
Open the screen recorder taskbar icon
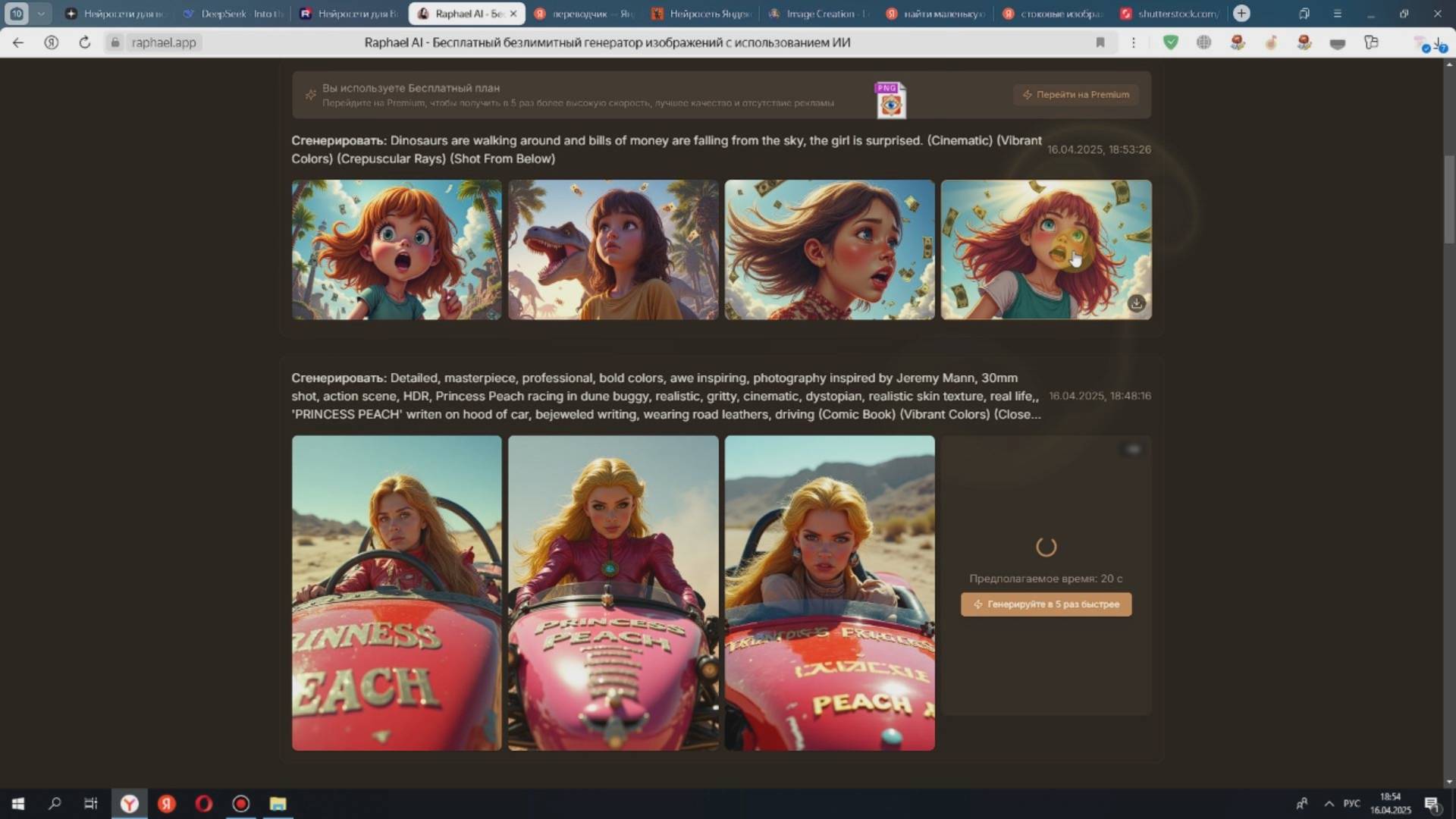coord(241,804)
